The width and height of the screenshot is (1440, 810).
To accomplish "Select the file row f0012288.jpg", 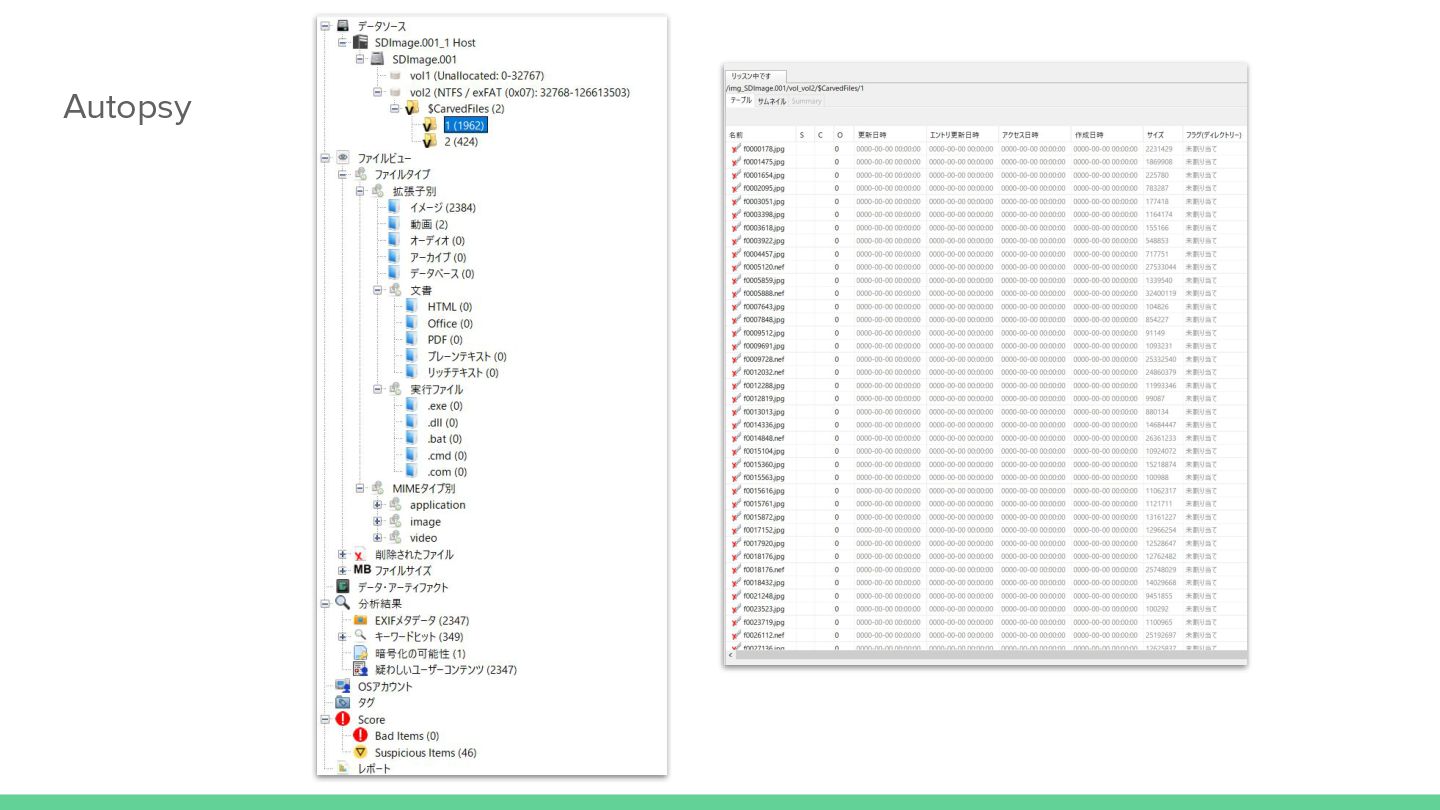I will 986,385.
